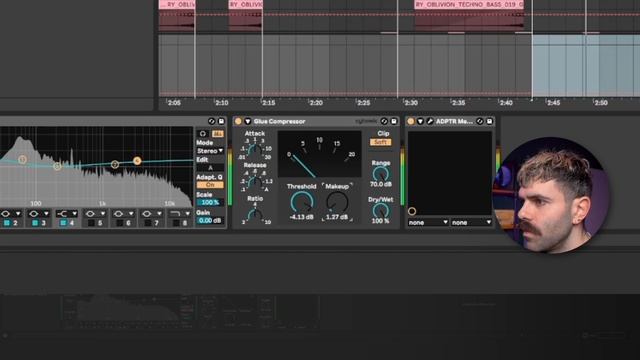Click Glue Compressor save preset icon
Viewport: 640px width, 360px height.
(394, 121)
